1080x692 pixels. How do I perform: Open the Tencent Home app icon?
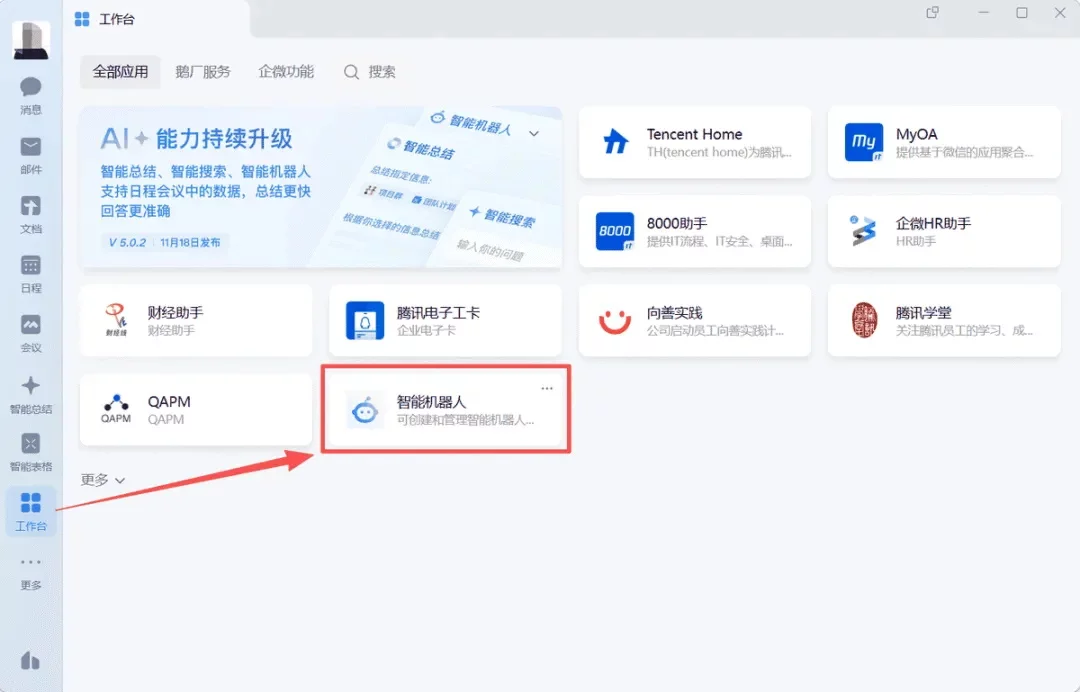point(615,142)
